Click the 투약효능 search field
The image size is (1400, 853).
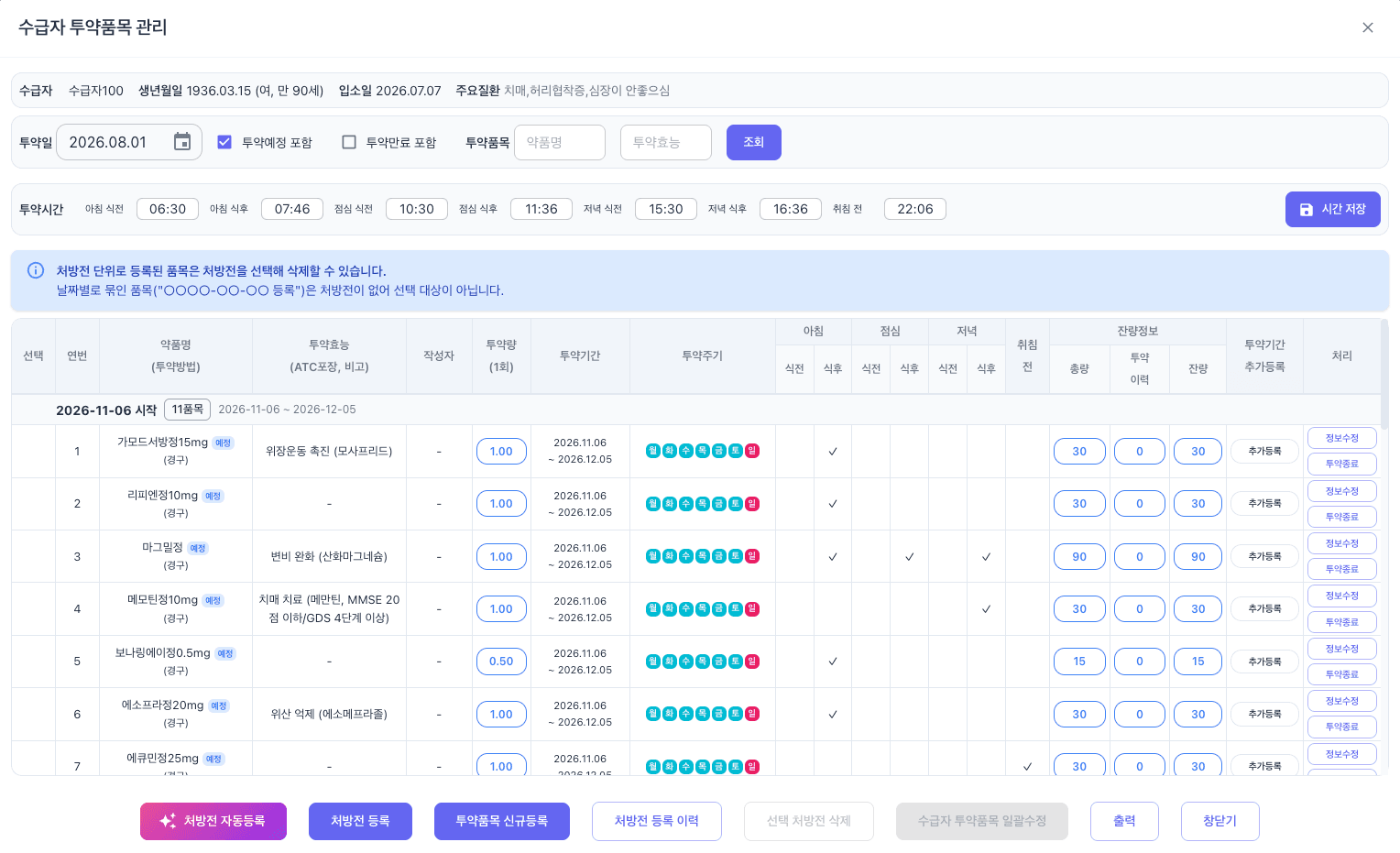point(666,142)
